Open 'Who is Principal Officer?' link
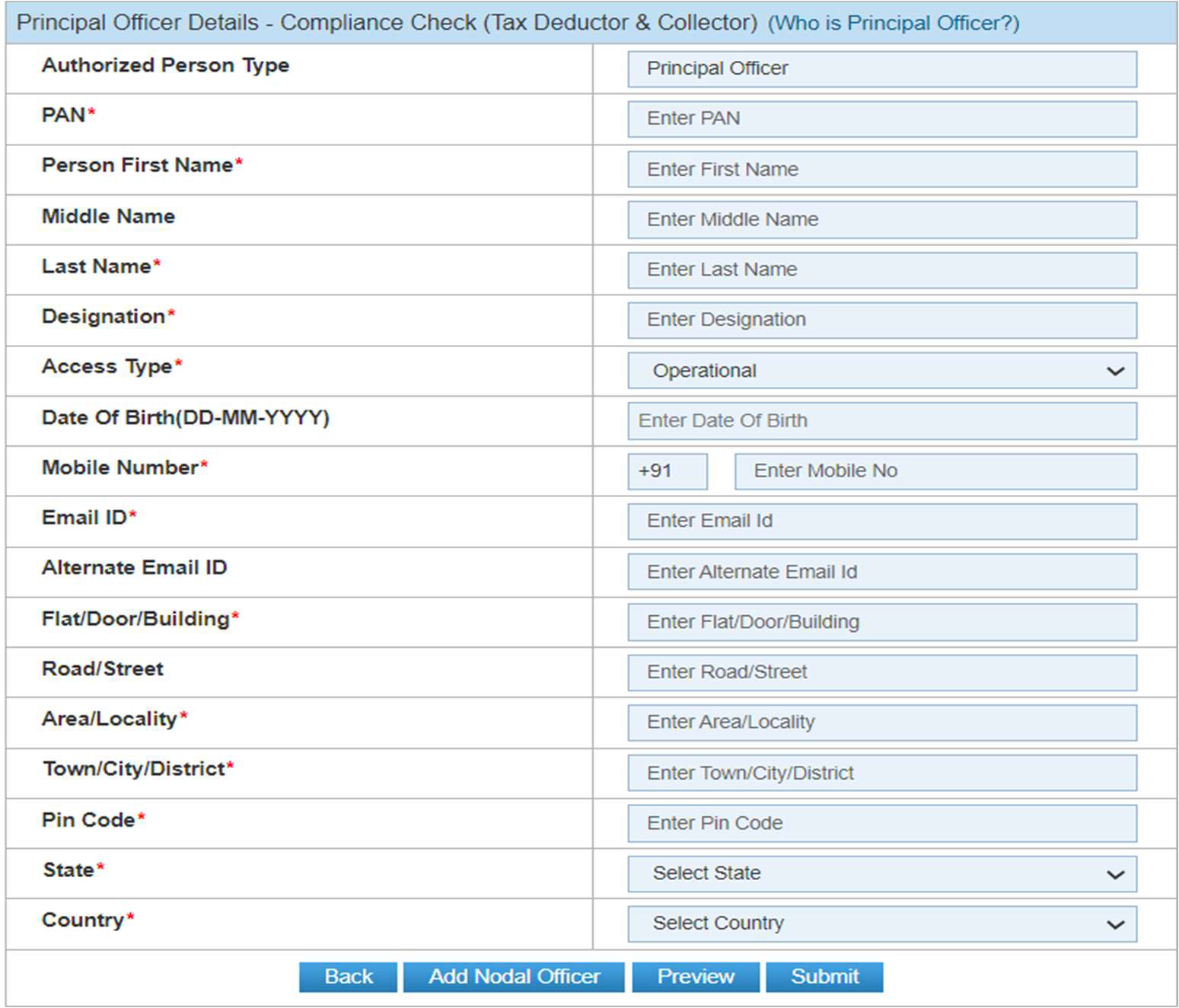Image resolution: width=1179 pixels, height=1008 pixels. click(894, 23)
